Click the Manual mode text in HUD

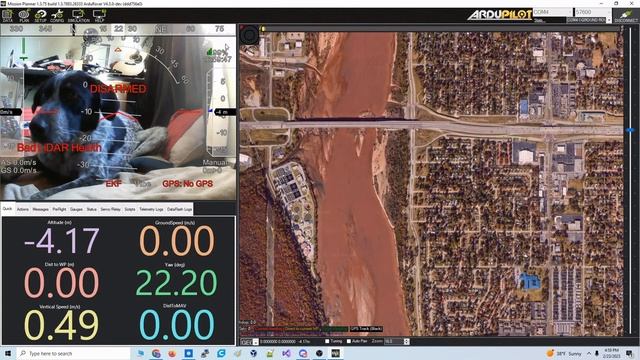(215, 162)
